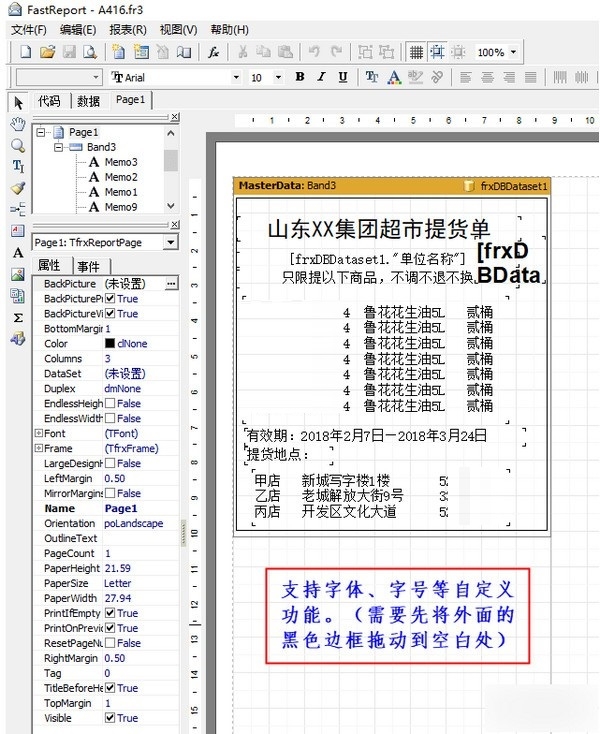This screenshot has width=600, height=734.
Task: Click the Bold formatting button
Action: [x=300, y=77]
